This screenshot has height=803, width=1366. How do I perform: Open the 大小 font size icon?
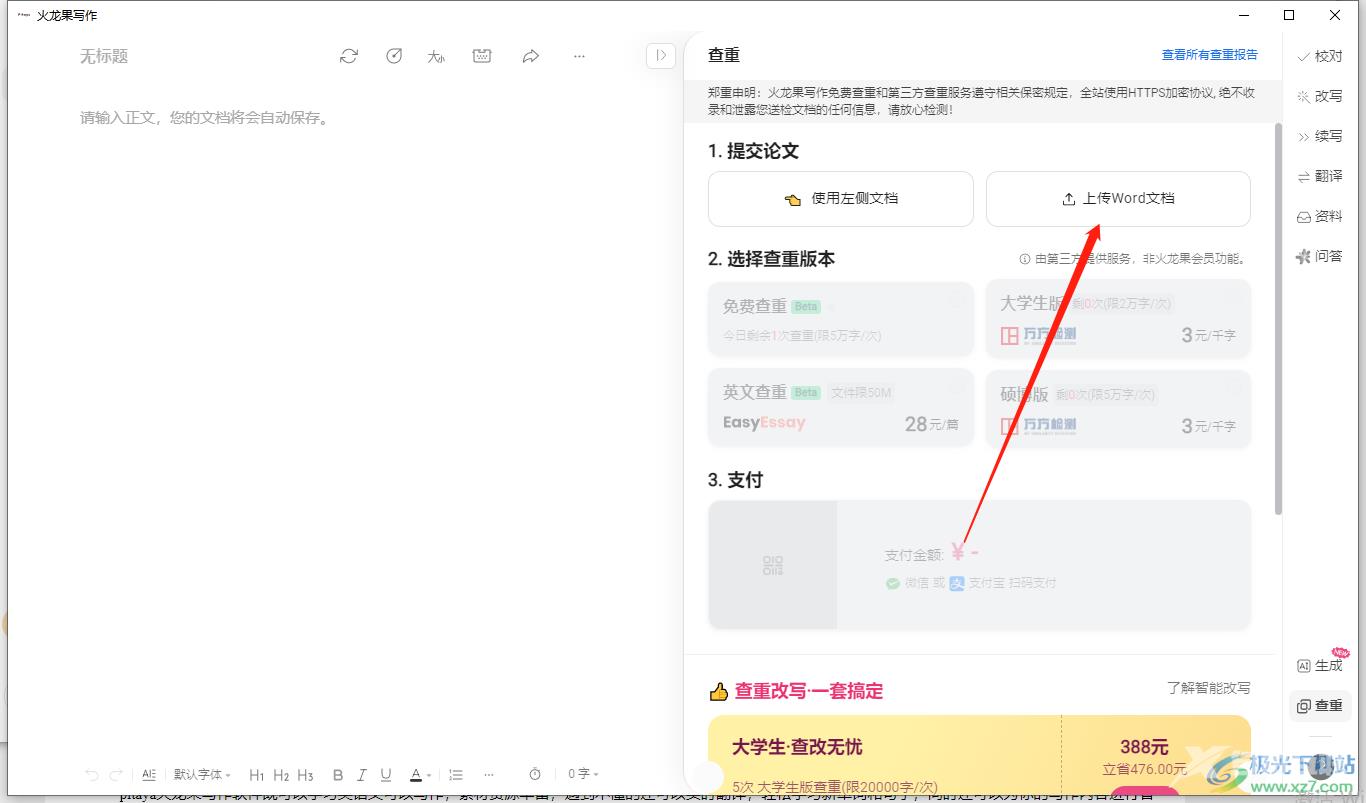click(436, 57)
